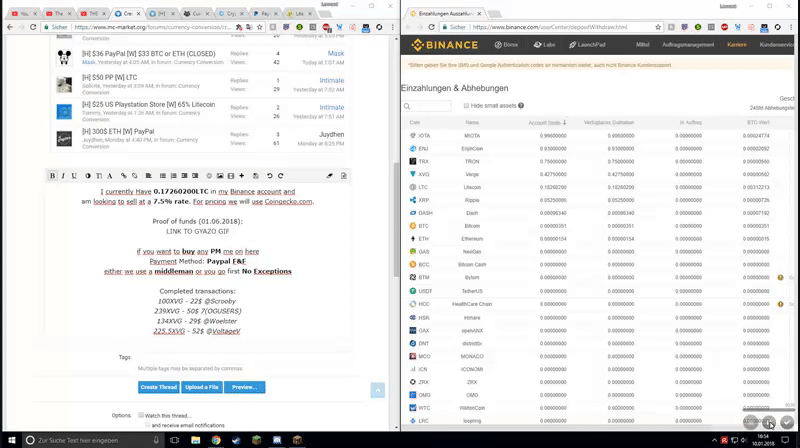
Task: Sort by the Account Saldo column header
Action: pyautogui.click(x=547, y=122)
